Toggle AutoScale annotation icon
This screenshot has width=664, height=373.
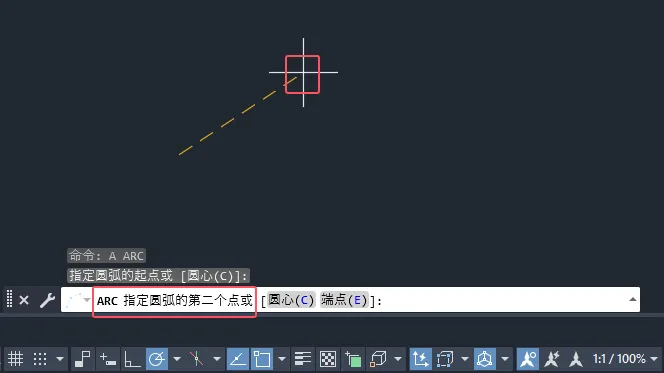[x=552, y=359]
